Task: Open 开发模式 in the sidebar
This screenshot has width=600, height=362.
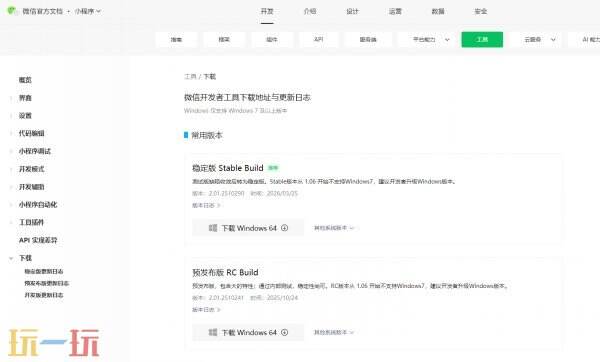Action: tap(32, 169)
